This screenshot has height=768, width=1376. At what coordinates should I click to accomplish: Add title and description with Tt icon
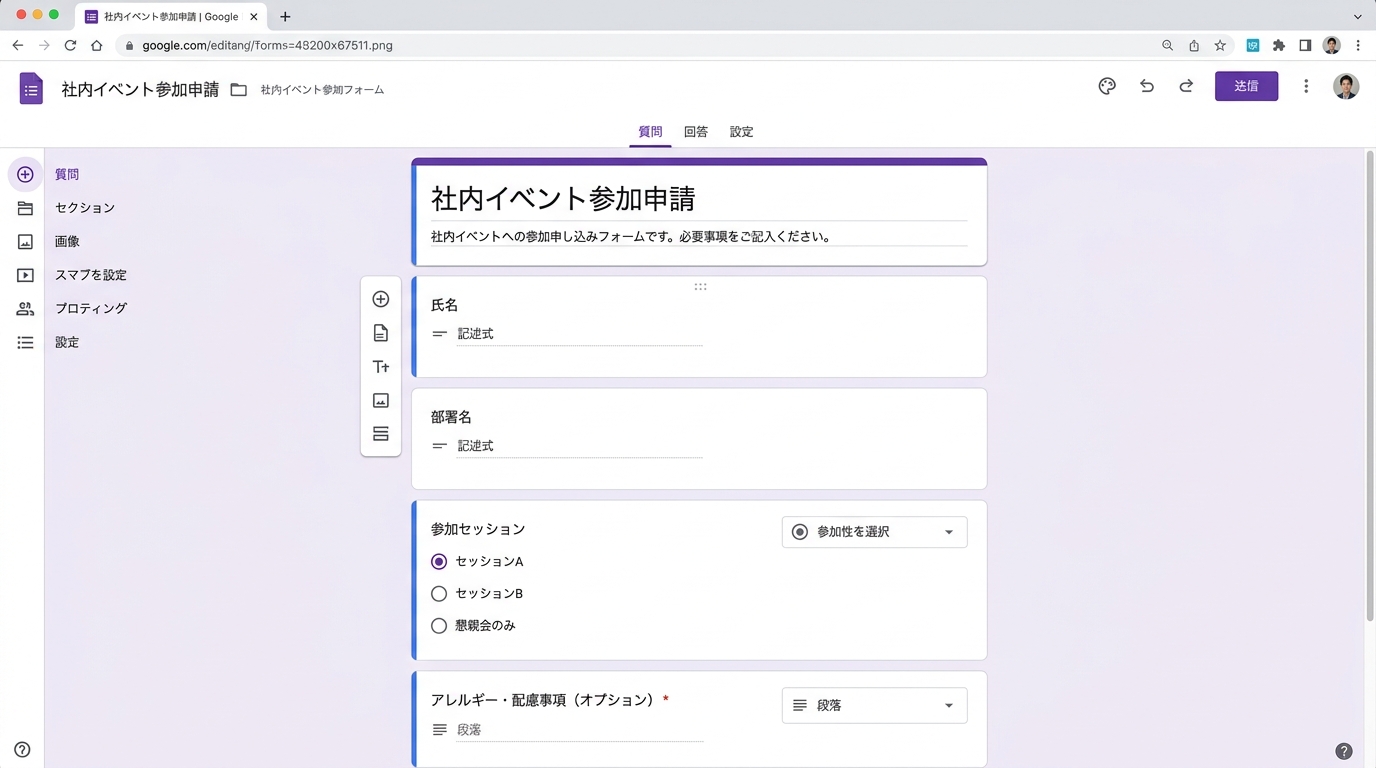[x=381, y=367]
